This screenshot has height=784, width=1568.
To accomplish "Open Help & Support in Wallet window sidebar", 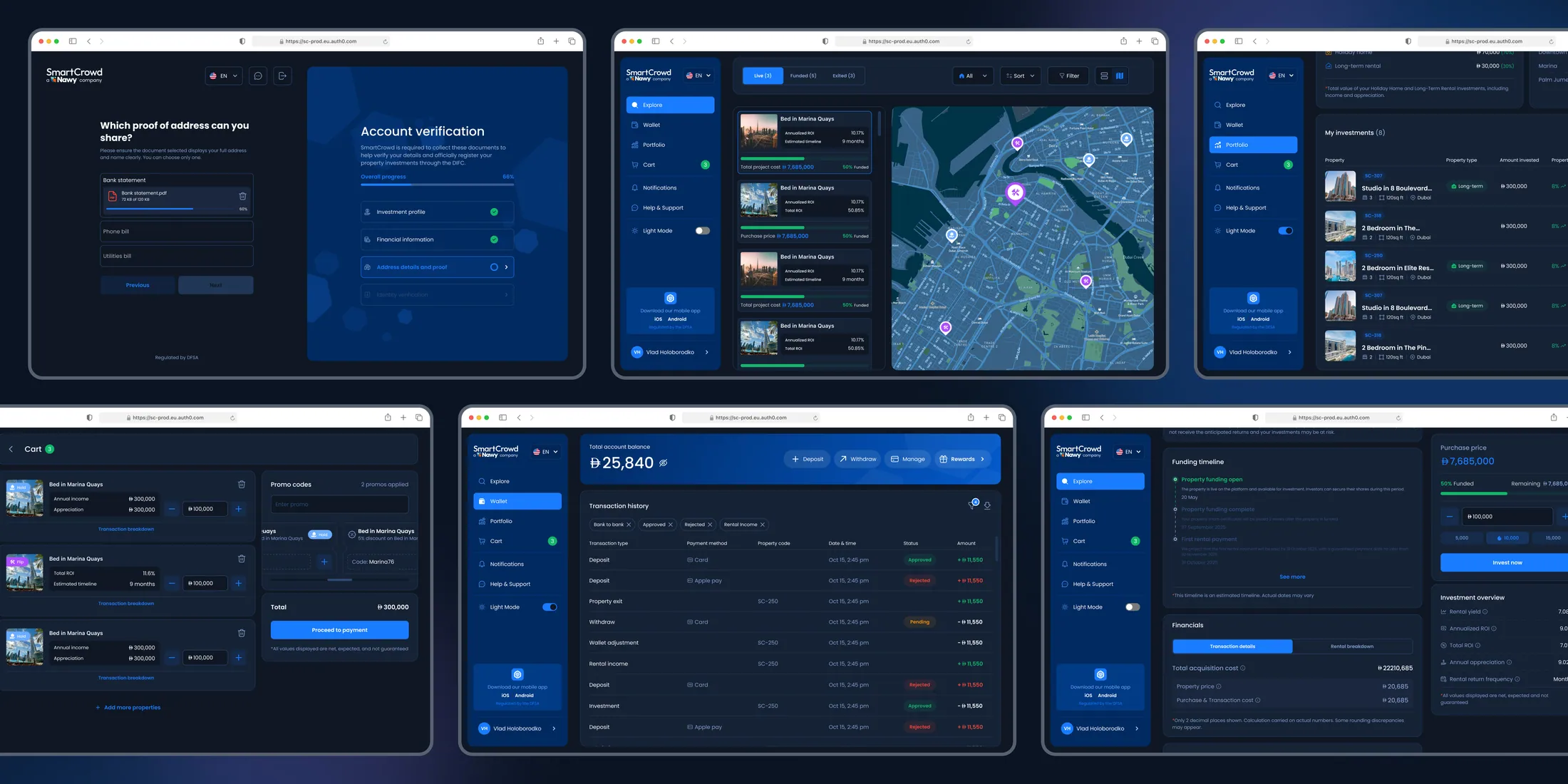I will [x=517, y=584].
